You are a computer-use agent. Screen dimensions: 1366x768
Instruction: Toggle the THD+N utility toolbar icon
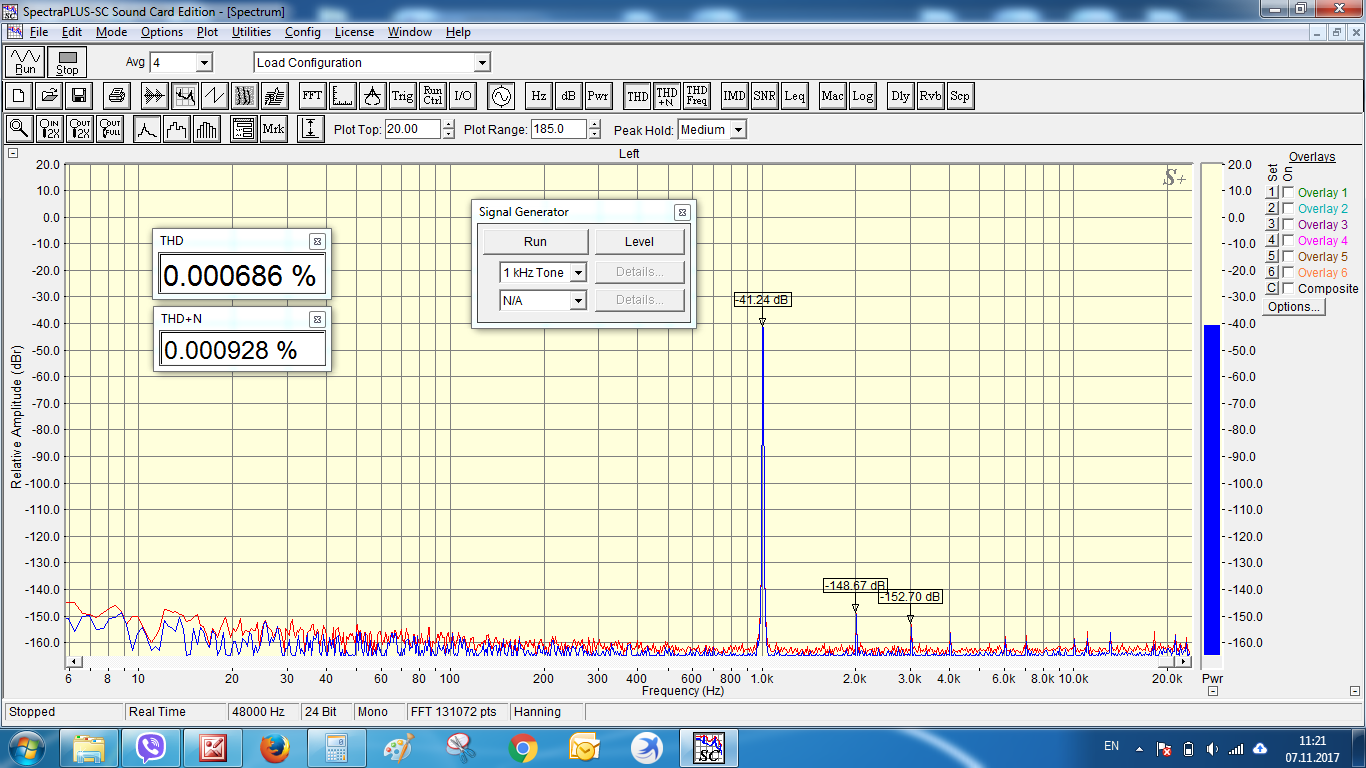[x=667, y=97]
